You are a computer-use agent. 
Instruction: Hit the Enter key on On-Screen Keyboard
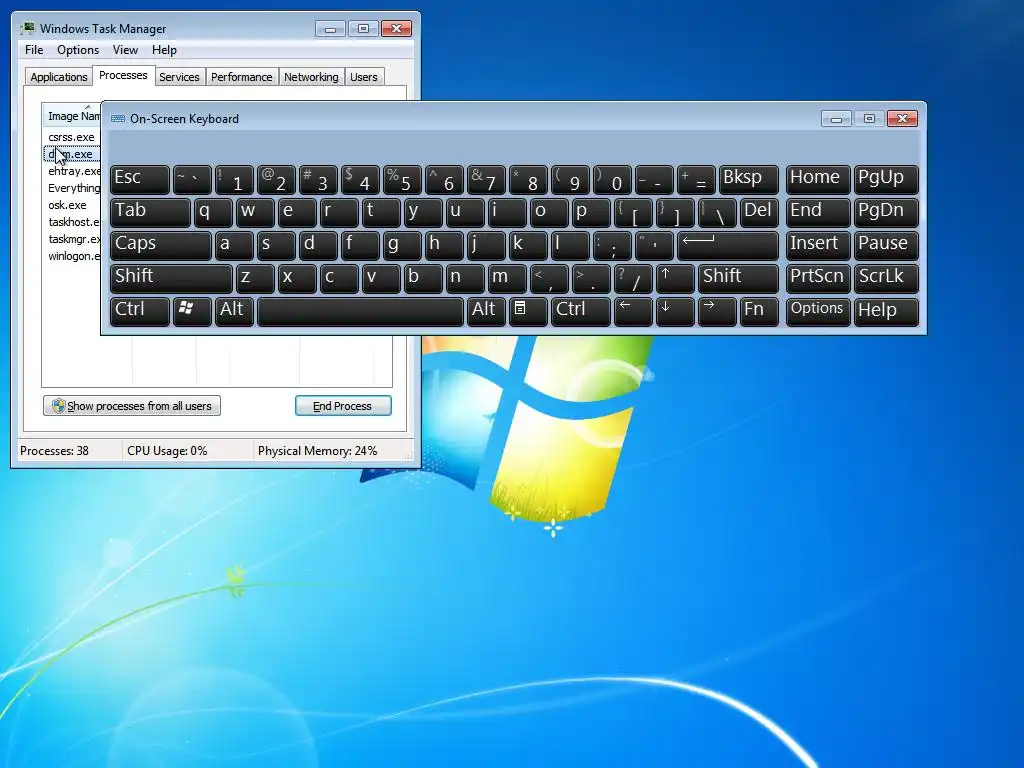pos(728,245)
